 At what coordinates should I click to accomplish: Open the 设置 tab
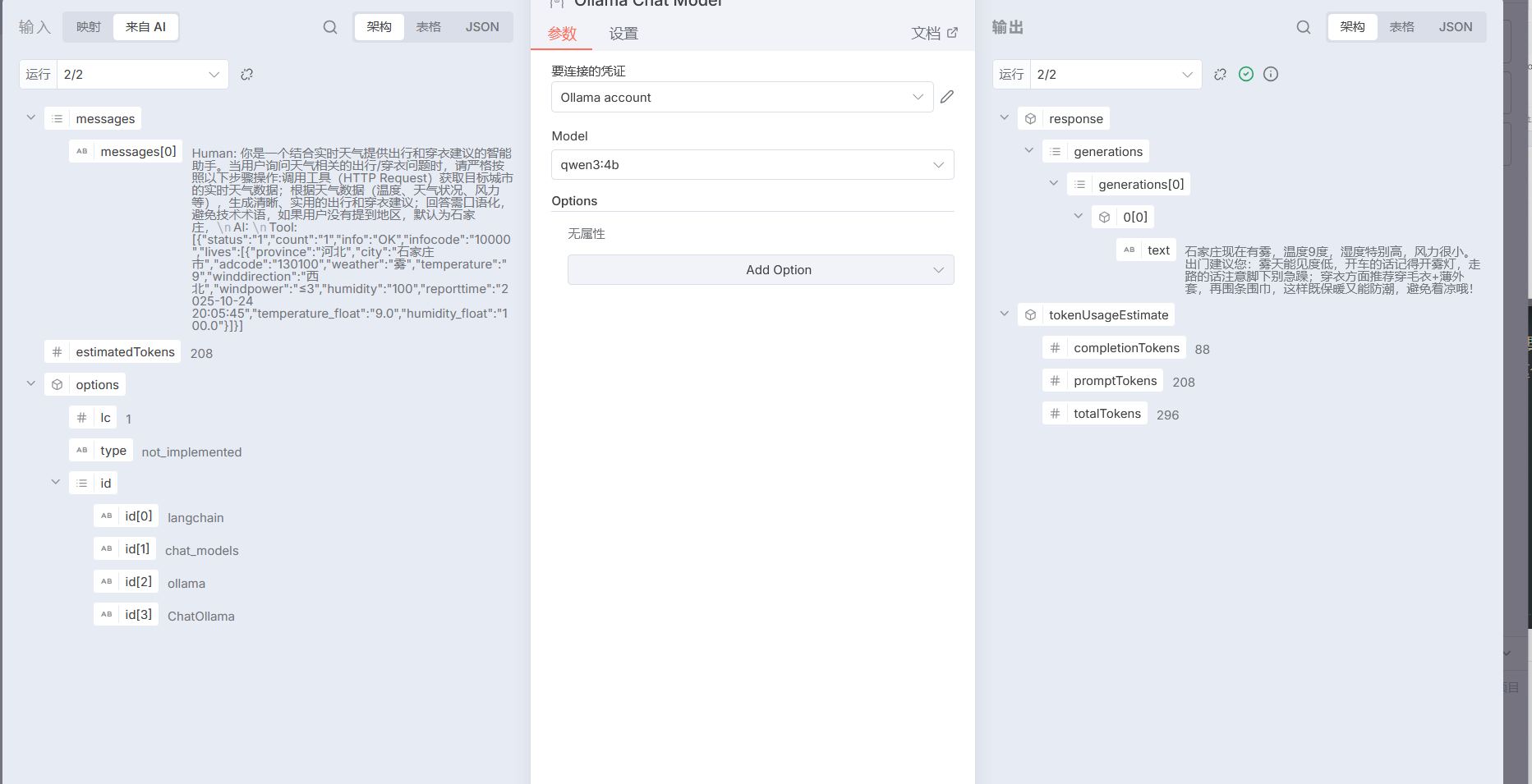point(623,34)
